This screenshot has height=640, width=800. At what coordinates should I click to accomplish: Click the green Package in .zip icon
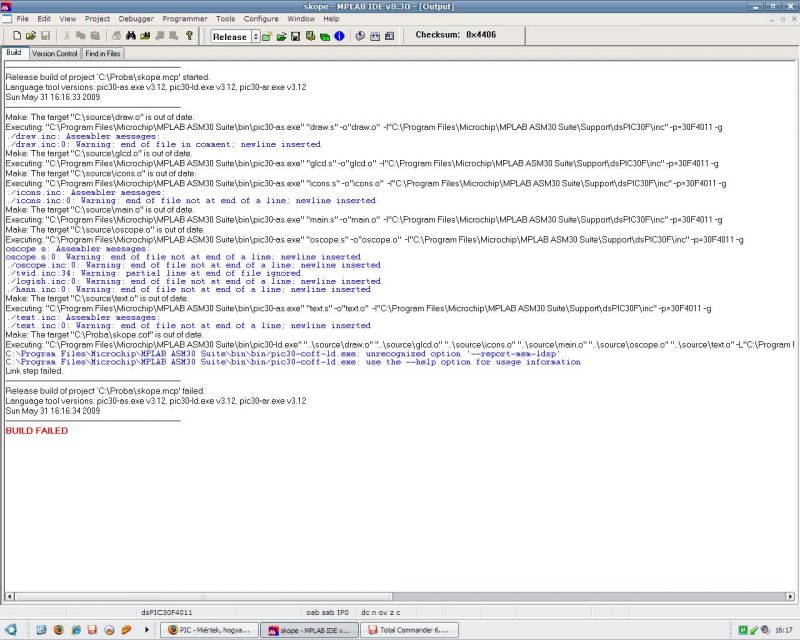point(324,36)
